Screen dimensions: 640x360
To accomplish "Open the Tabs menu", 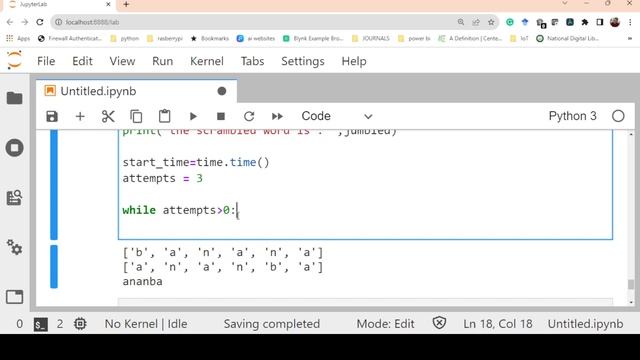I will click(252, 61).
